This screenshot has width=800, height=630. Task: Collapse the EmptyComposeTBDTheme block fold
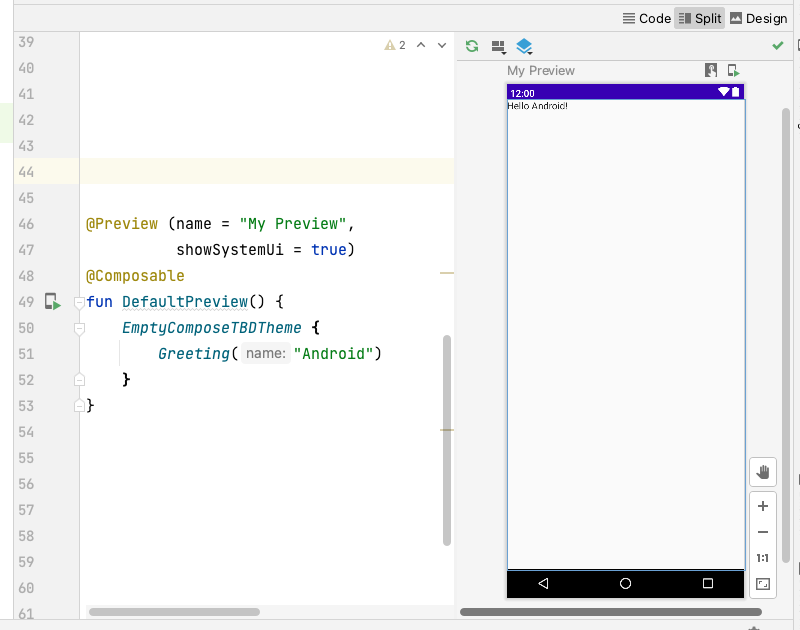point(80,328)
